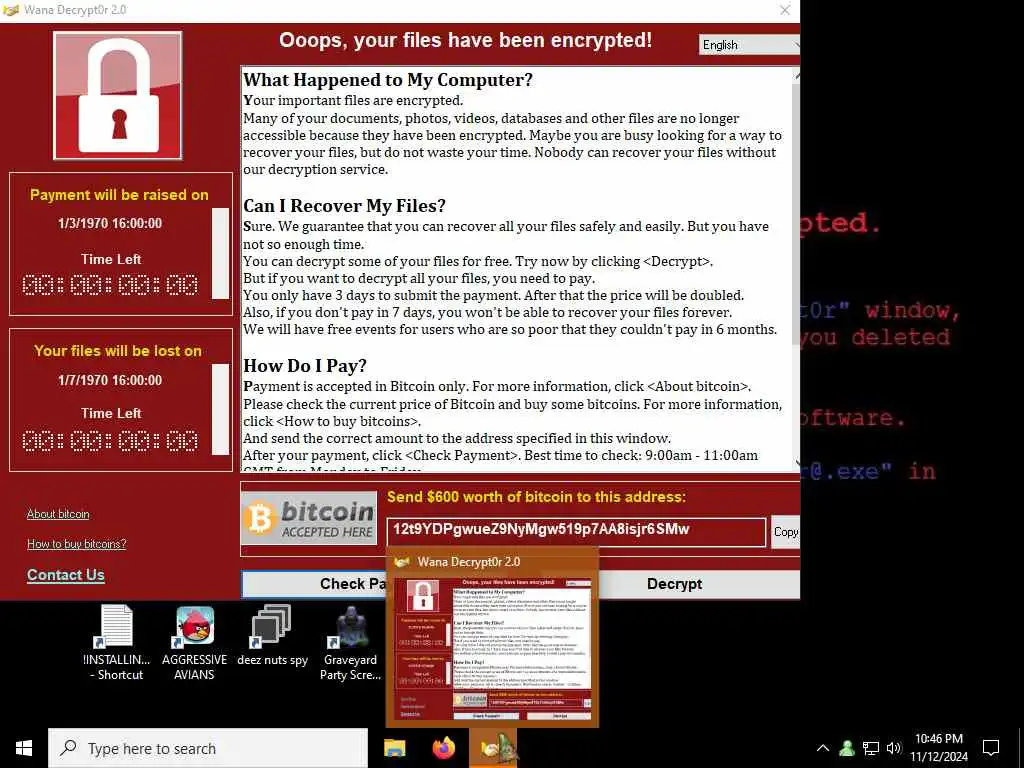Open the AGGRESSIVE AVIANS desktop icon

pos(195,643)
